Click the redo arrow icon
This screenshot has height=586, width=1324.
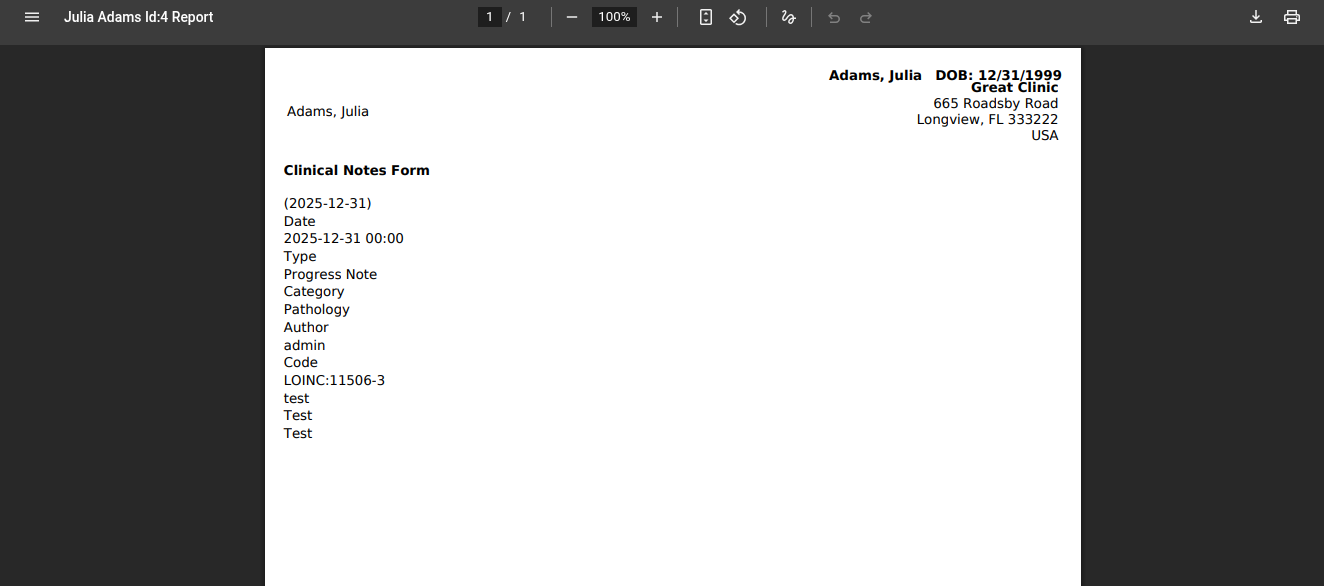[866, 17]
